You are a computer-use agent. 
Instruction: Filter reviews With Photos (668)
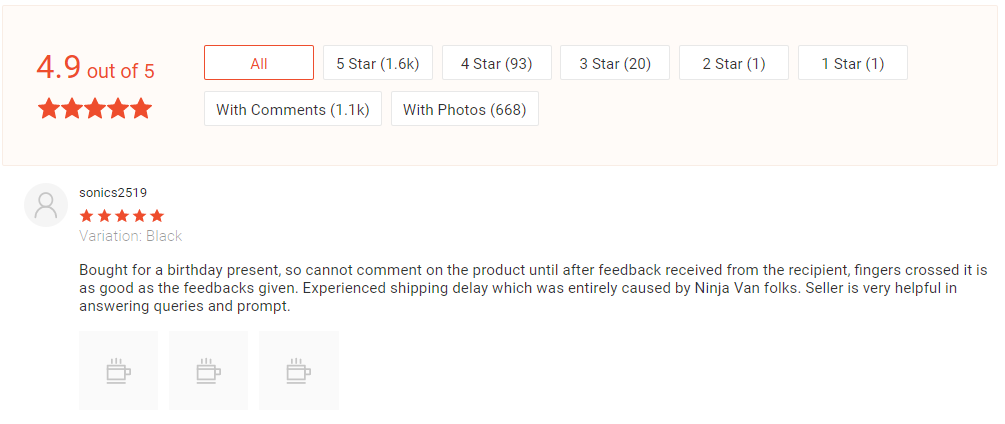[x=464, y=109]
